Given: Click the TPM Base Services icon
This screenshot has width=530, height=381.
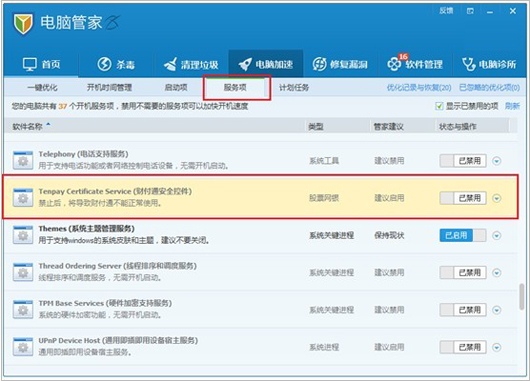Looking at the screenshot, I should click(x=23, y=310).
